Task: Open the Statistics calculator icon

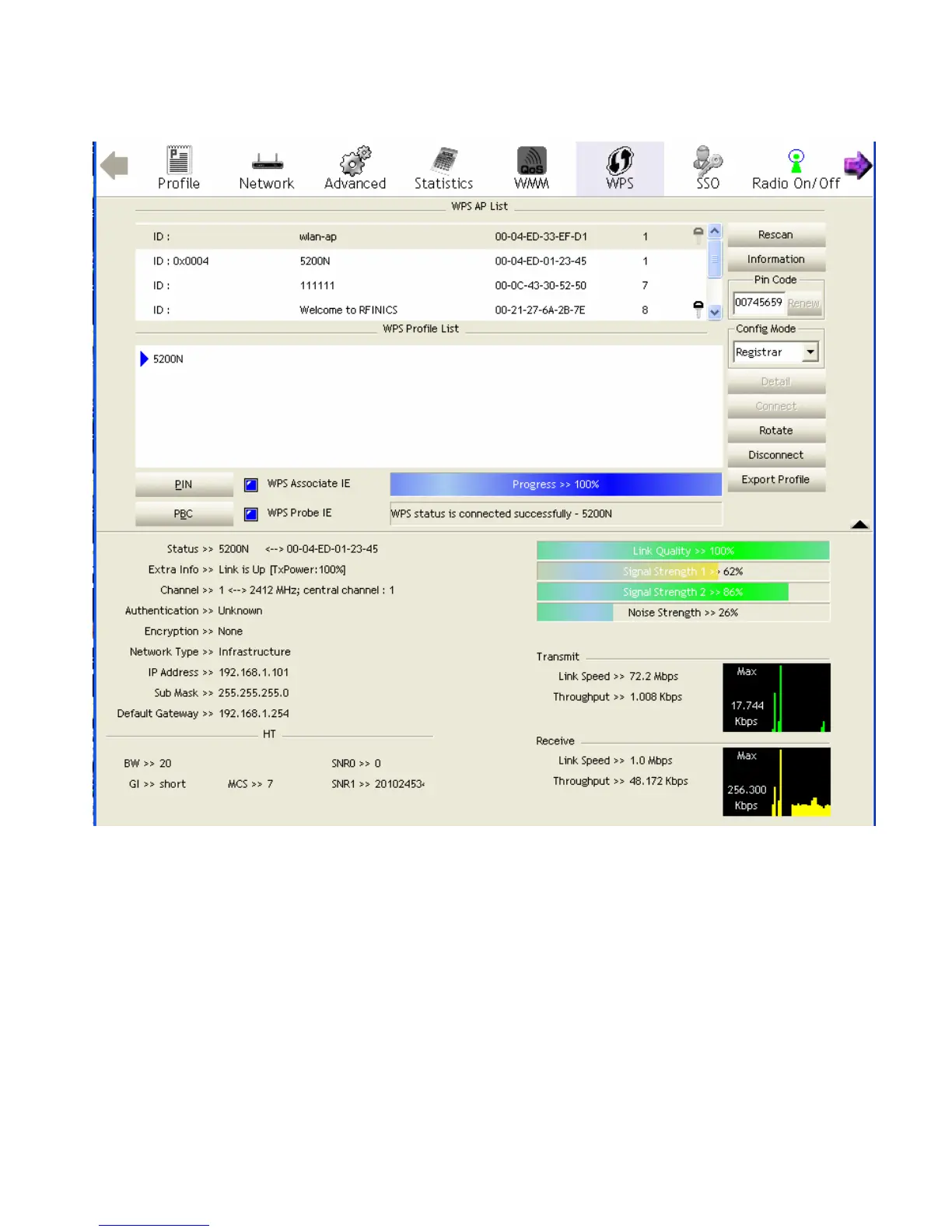Action: pos(444,160)
